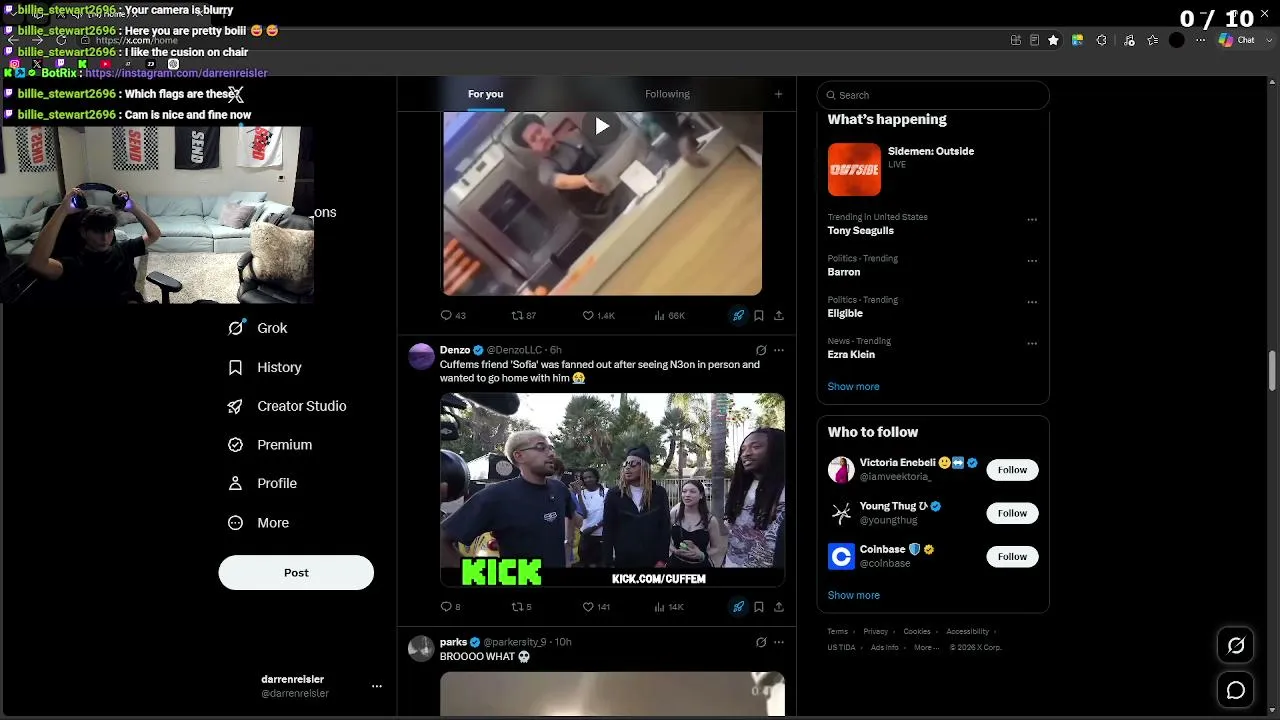Image resolution: width=1280 pixels, height=720 pixels.
Task: Open the parks profile avatar
Action: tap(422, 648)
